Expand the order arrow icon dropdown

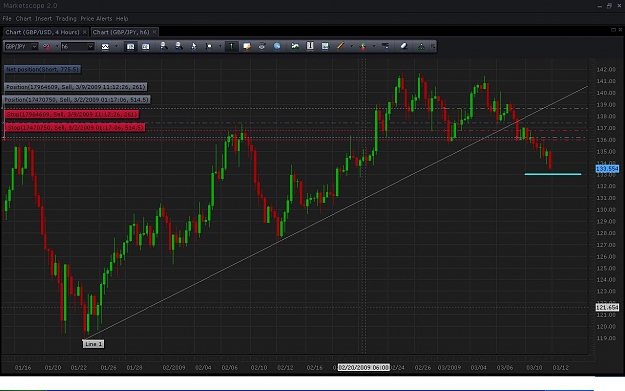(374, 47)
